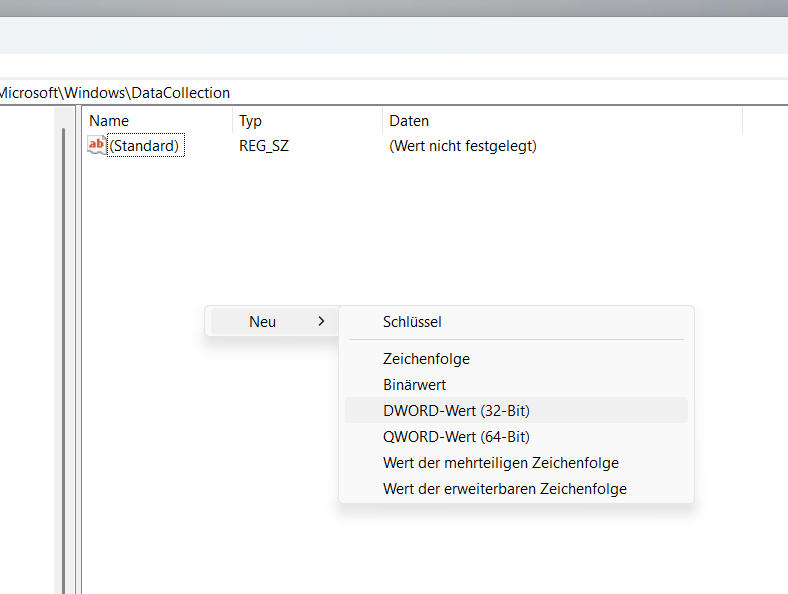The height and width of the screenshot is (594, 788).
Task: Click the '(Wert nicht festgelegt)' data cell
Action: 463,146
